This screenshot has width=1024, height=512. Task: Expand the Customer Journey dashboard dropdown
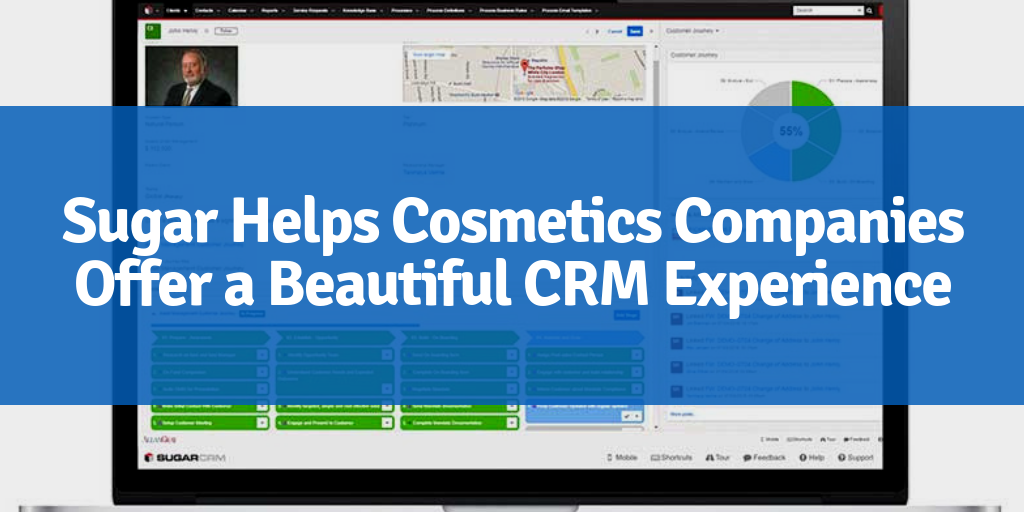pyautogui.click(x=692, y=31)
